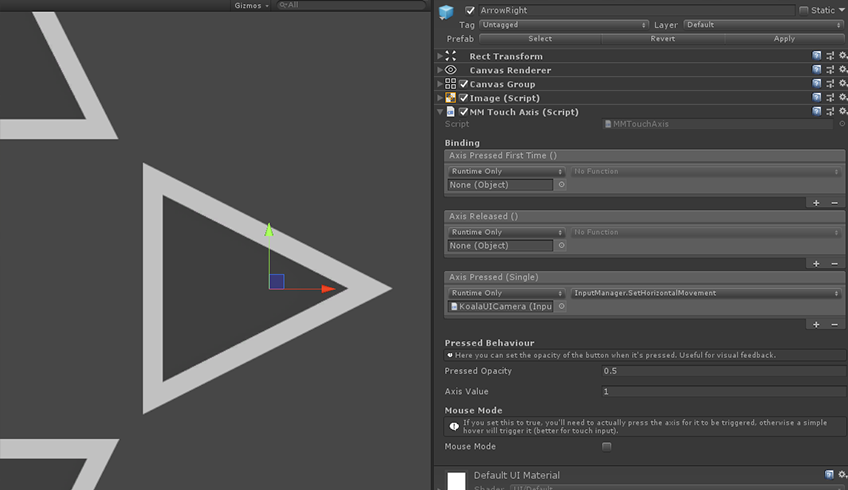Toggle the Static checkbox
This screenshot has width=848, height=490.
point(804,10)
